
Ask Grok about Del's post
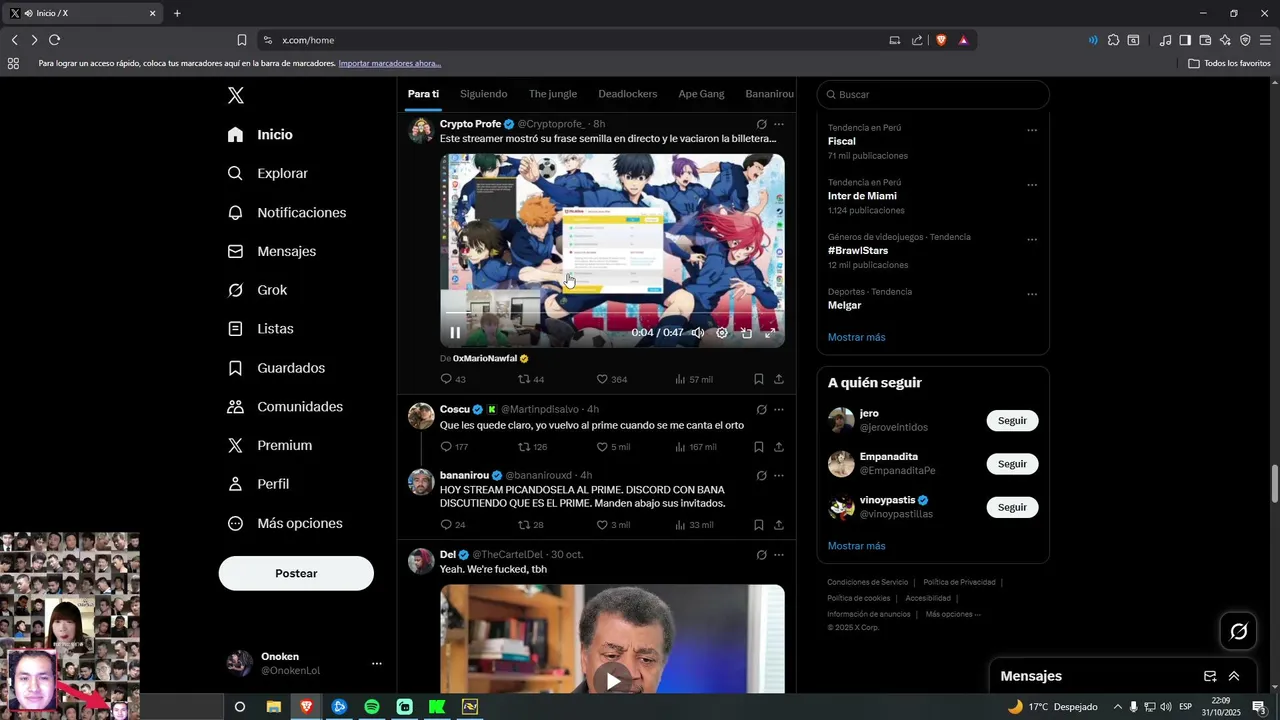(x=761, y=554)
